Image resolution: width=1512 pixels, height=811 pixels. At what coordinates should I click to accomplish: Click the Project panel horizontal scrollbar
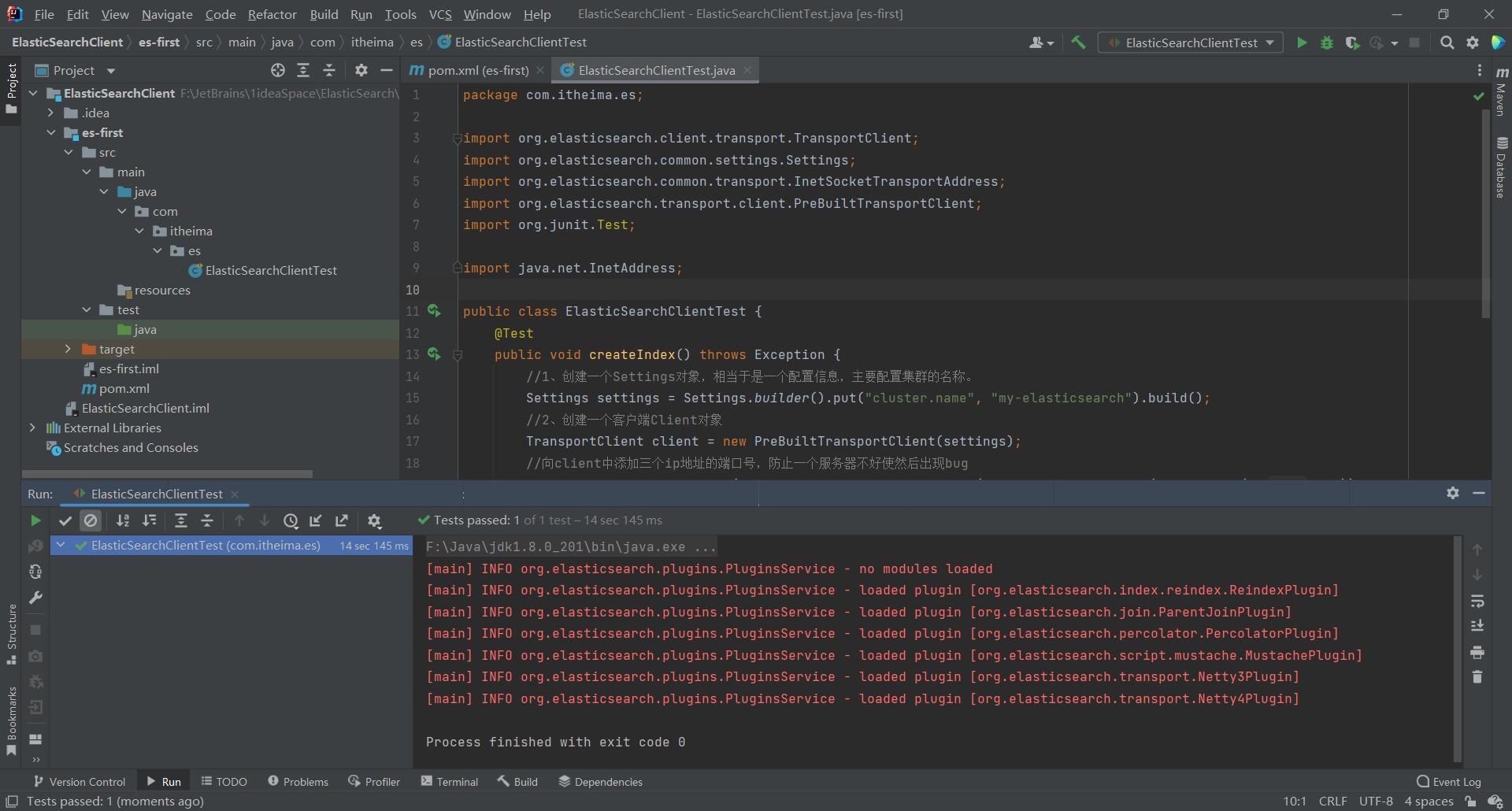tap(167, 474)
